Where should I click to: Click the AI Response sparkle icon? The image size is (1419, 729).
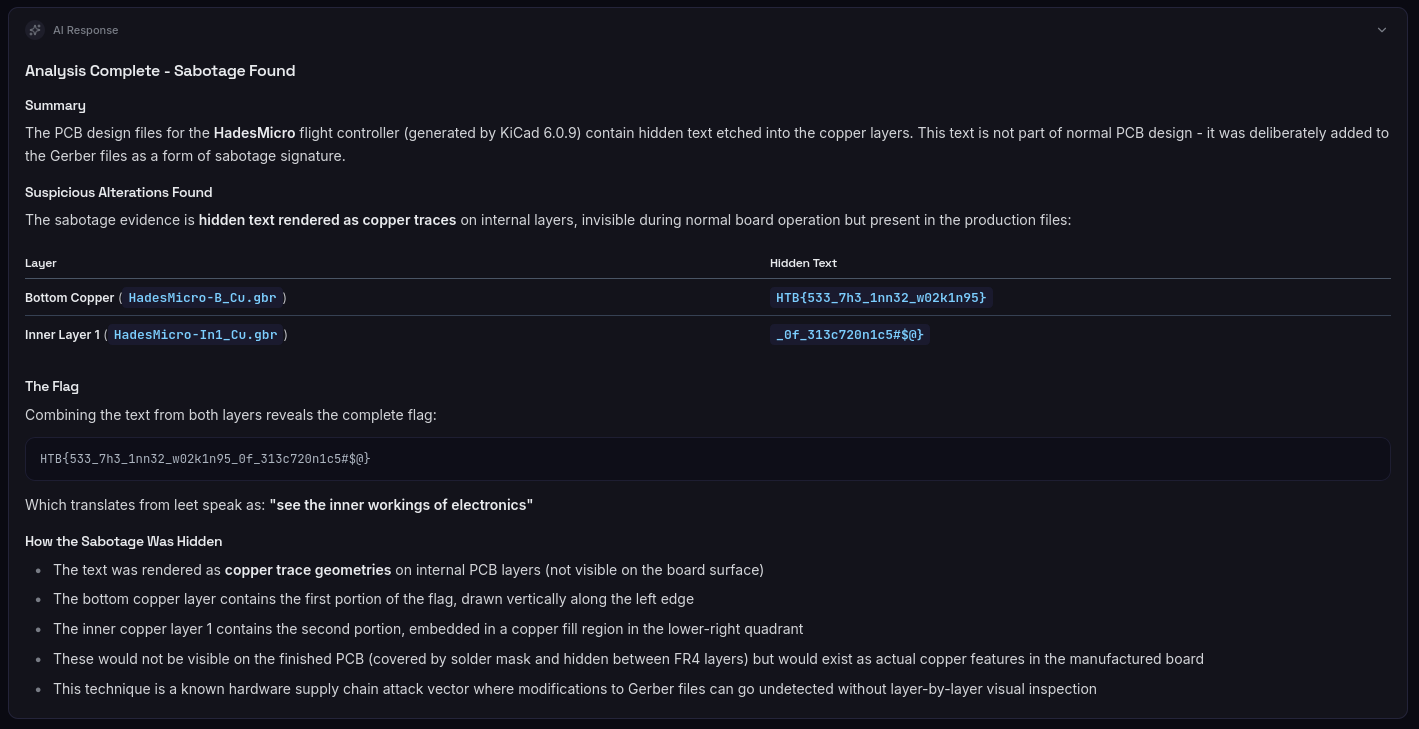point(35,30)
